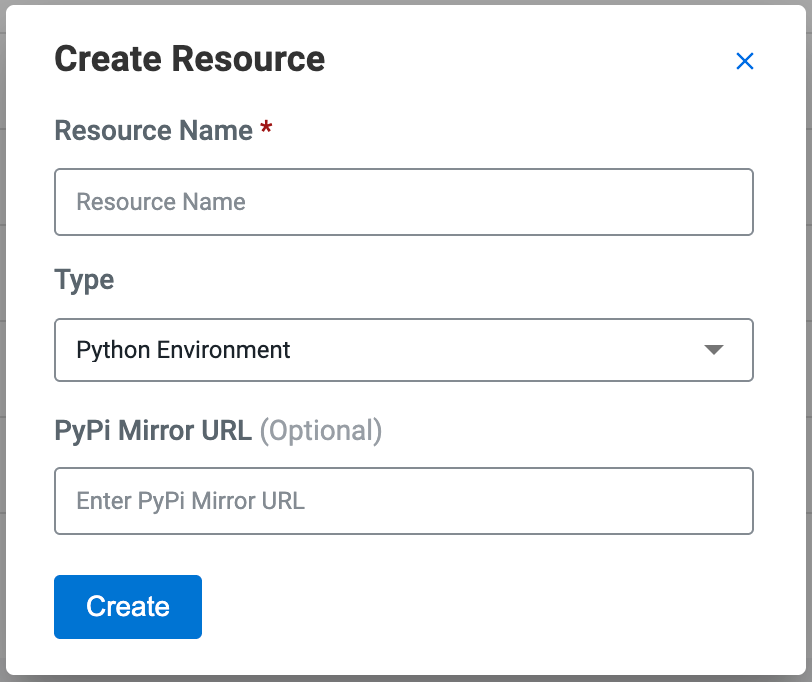Click into the PyPi Mirror URL field

[x=403, y=500]
